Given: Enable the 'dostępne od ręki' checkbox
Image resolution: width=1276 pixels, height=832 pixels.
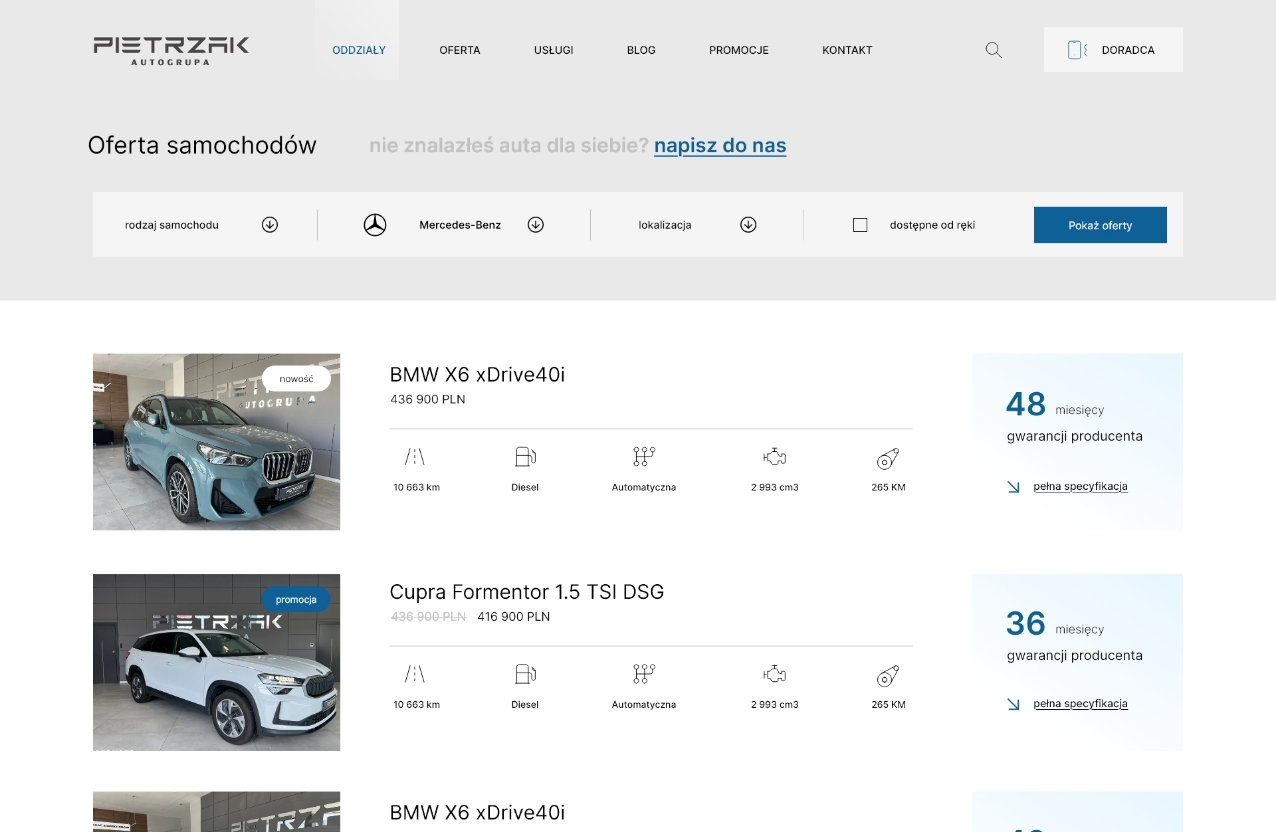Looking at the screenshot, I should click(x=860, y=225).
